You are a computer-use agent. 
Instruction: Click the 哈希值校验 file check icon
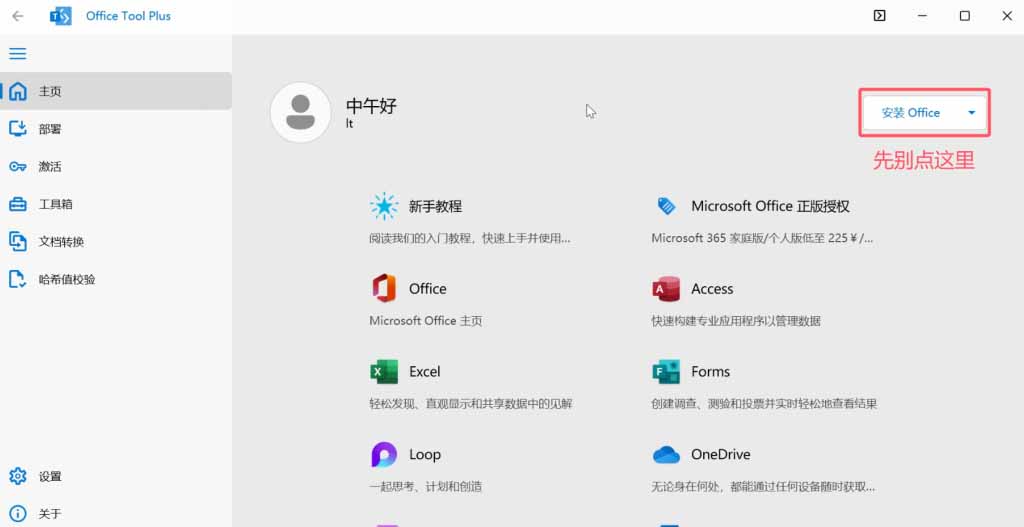[x=18, y=279]
